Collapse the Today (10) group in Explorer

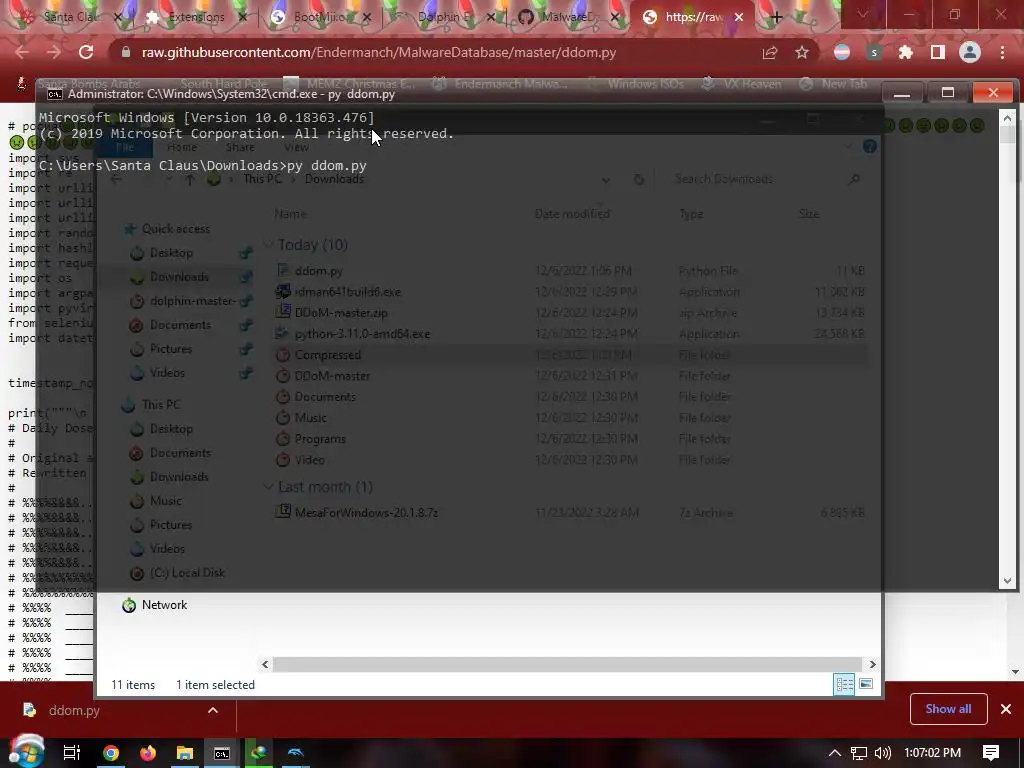pos(268,244)
